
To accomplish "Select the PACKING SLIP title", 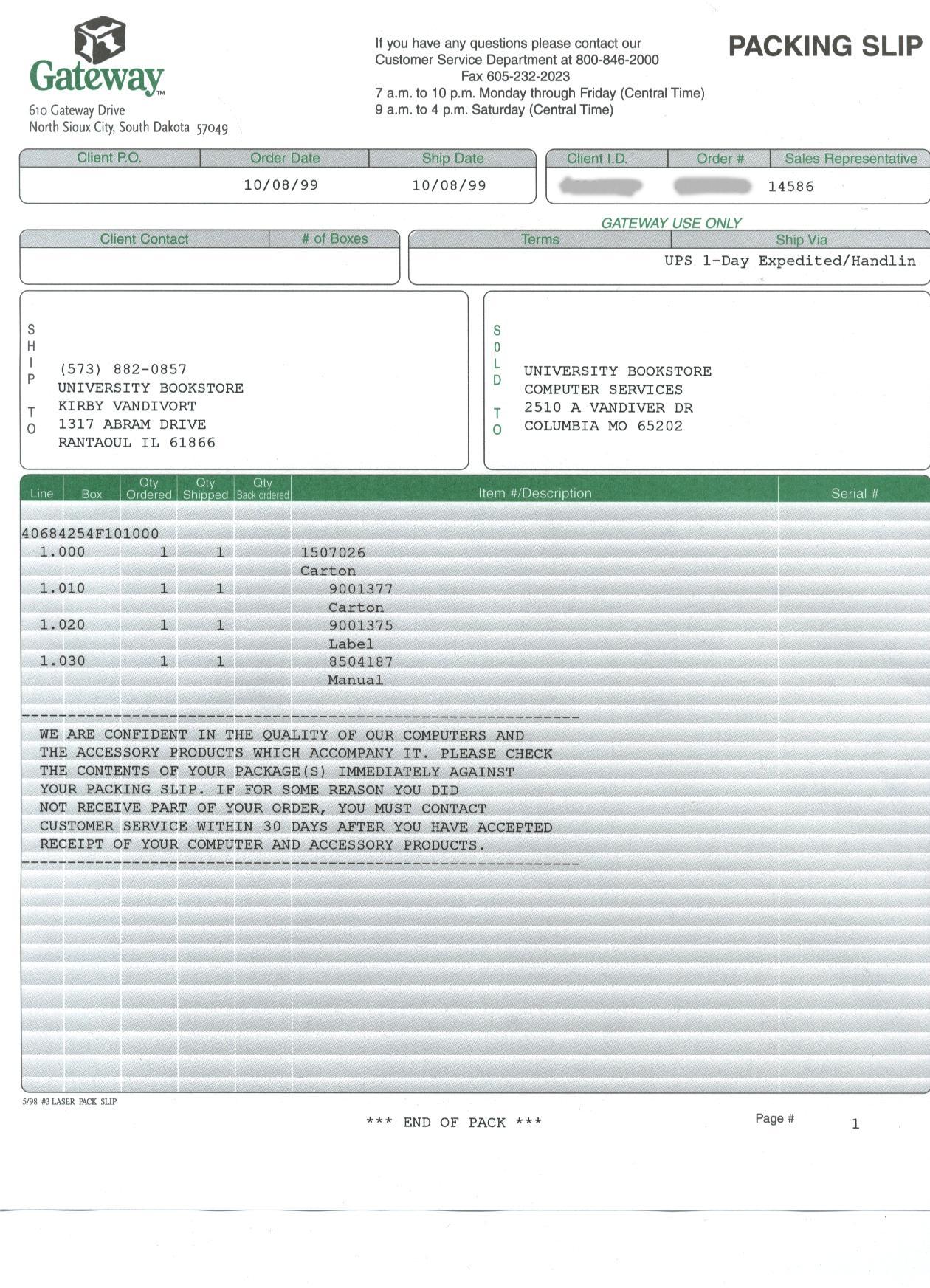I will tap(825, 46).
